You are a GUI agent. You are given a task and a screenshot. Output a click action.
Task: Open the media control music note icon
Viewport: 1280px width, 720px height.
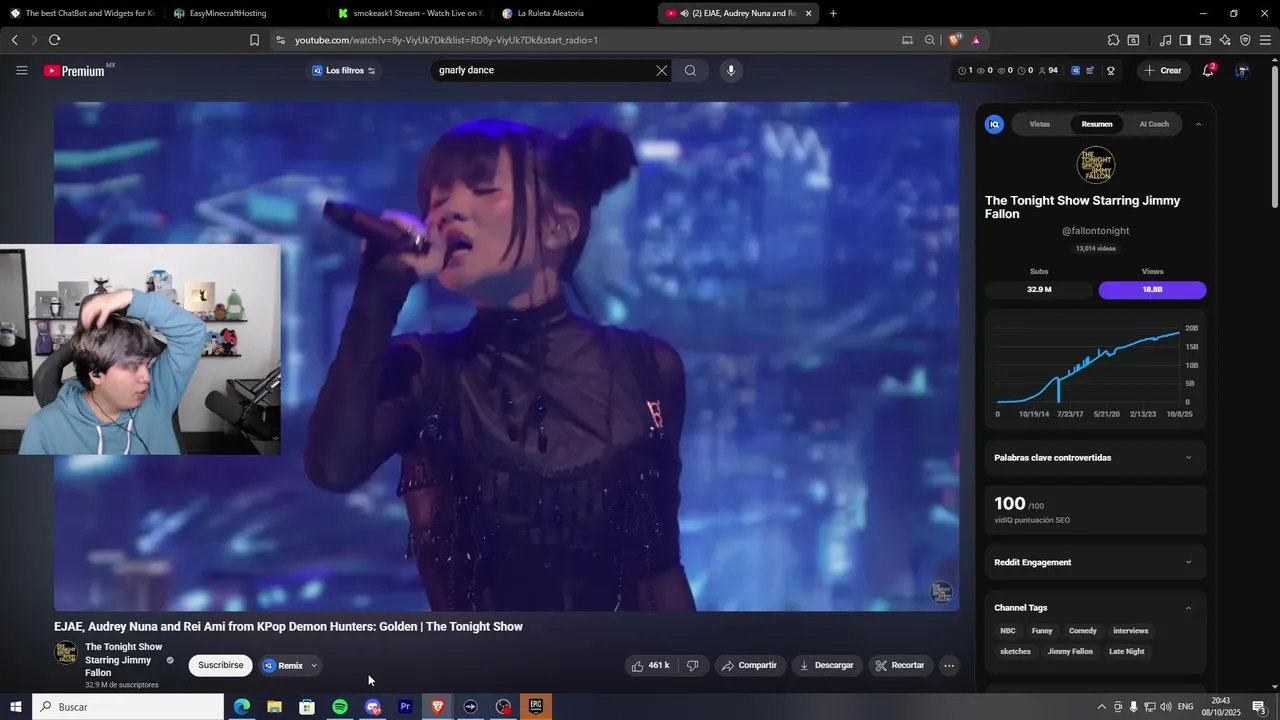1165,40
